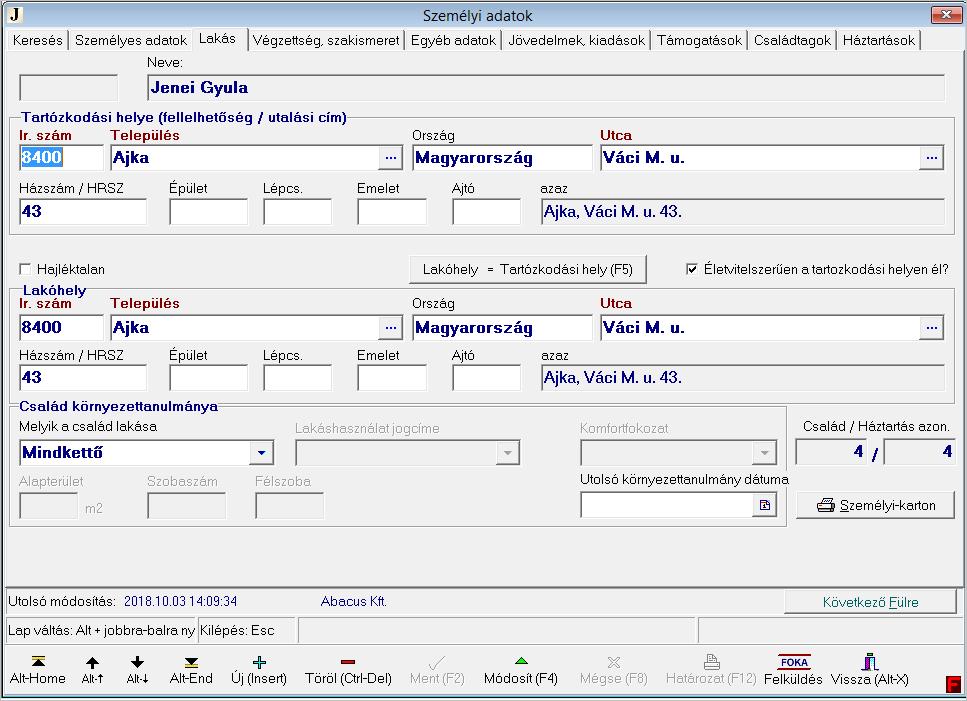Open Támogatások tab
The height and width of the screenshot is (701, 967).
click(x=699, y=41)
